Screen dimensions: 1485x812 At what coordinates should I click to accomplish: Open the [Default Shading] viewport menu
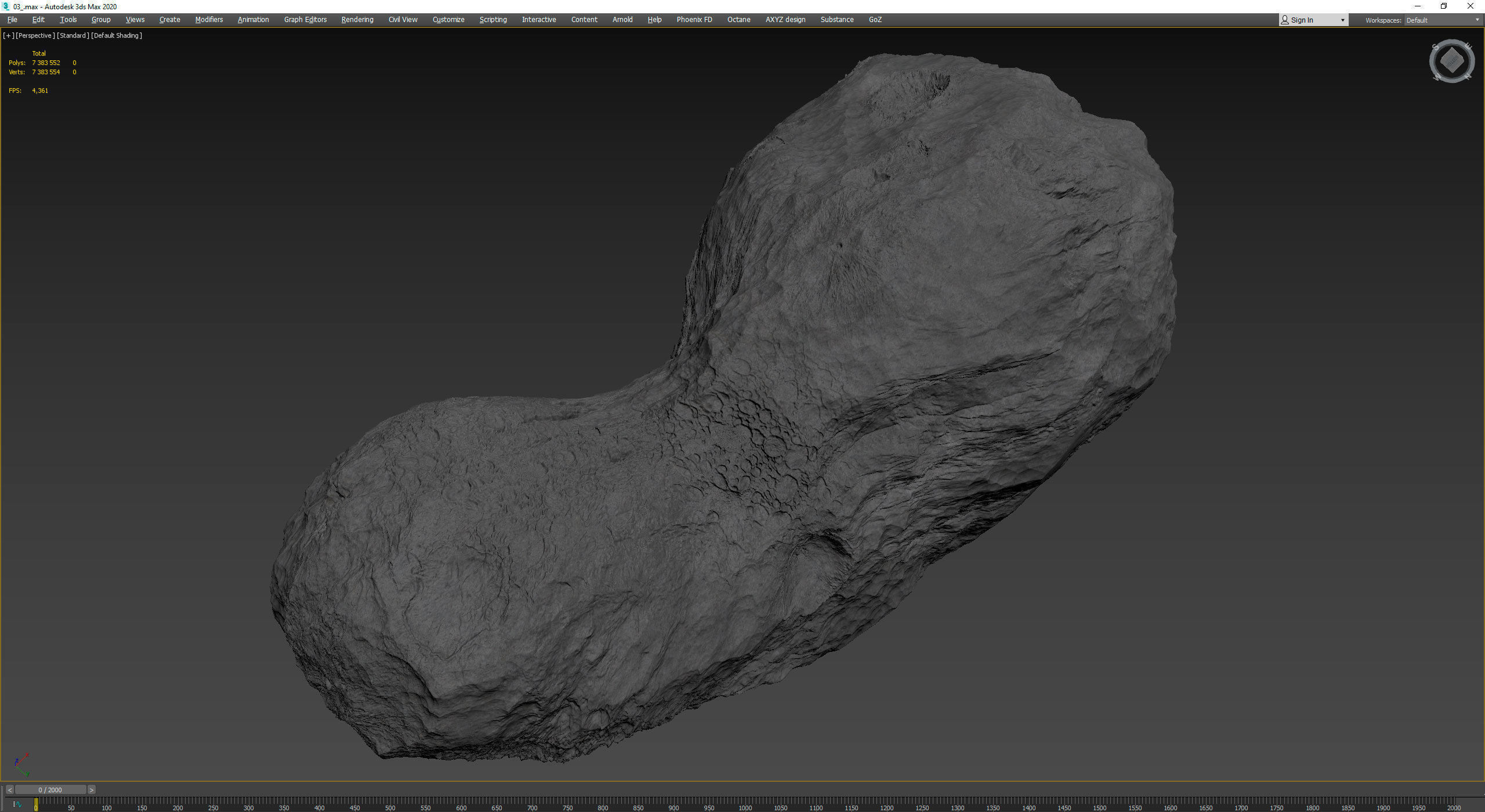[x=117, y=35]
